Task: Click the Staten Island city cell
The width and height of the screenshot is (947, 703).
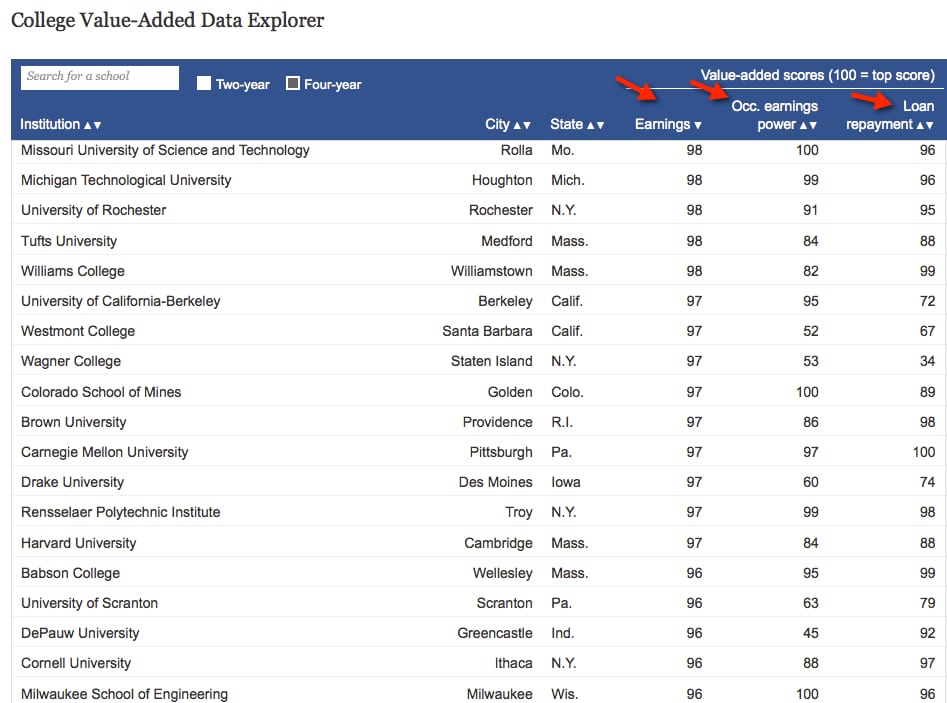Action: [x=492, y=361]
